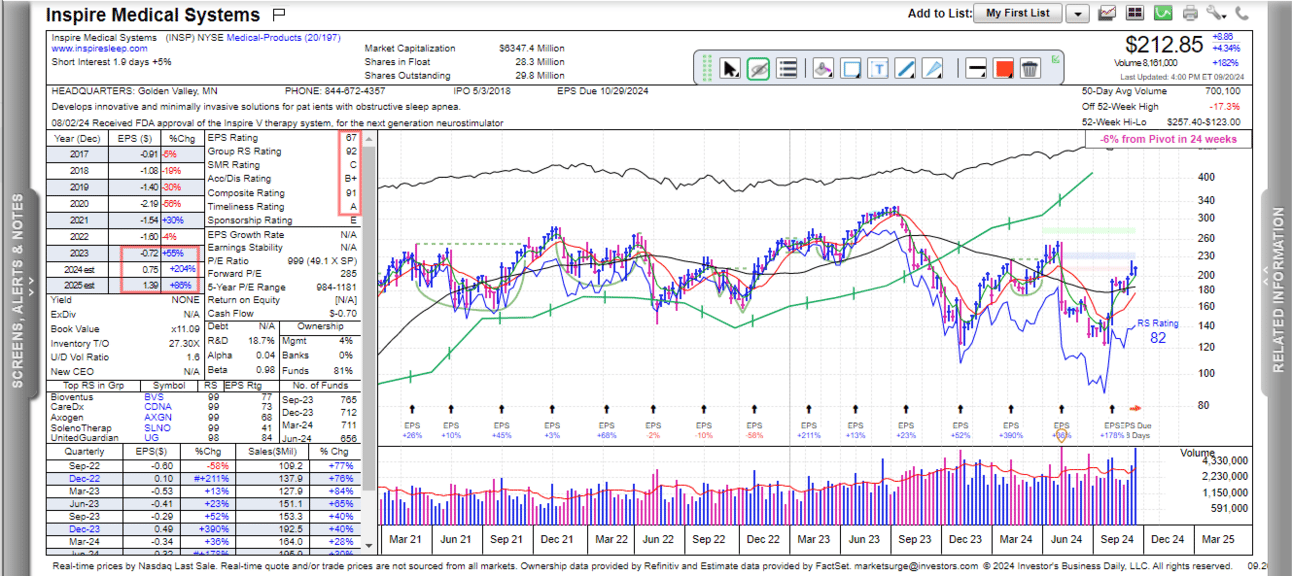The width and height of the screenshot is (1292, 576).
Task: Open the wrench settings dropdown
Action: pyautogui.click(x=1216, y=13)
